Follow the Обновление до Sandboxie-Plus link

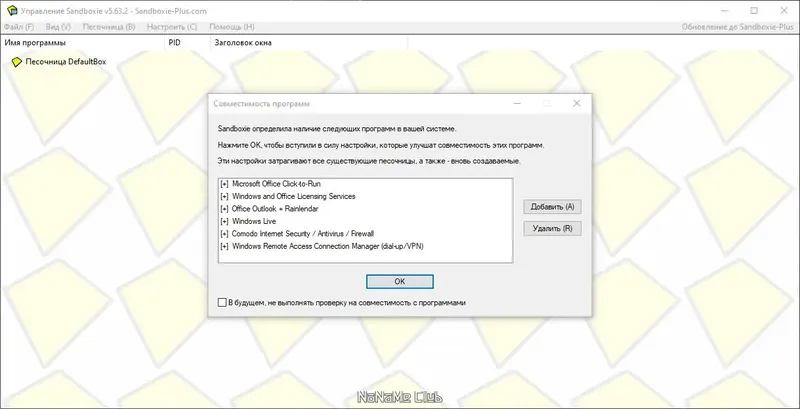[x=738, y=27]
